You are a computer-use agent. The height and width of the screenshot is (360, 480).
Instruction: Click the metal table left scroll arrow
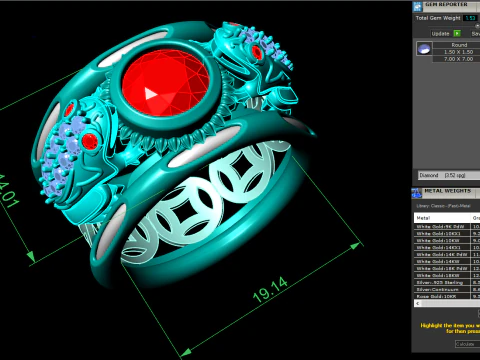(418, 303)
